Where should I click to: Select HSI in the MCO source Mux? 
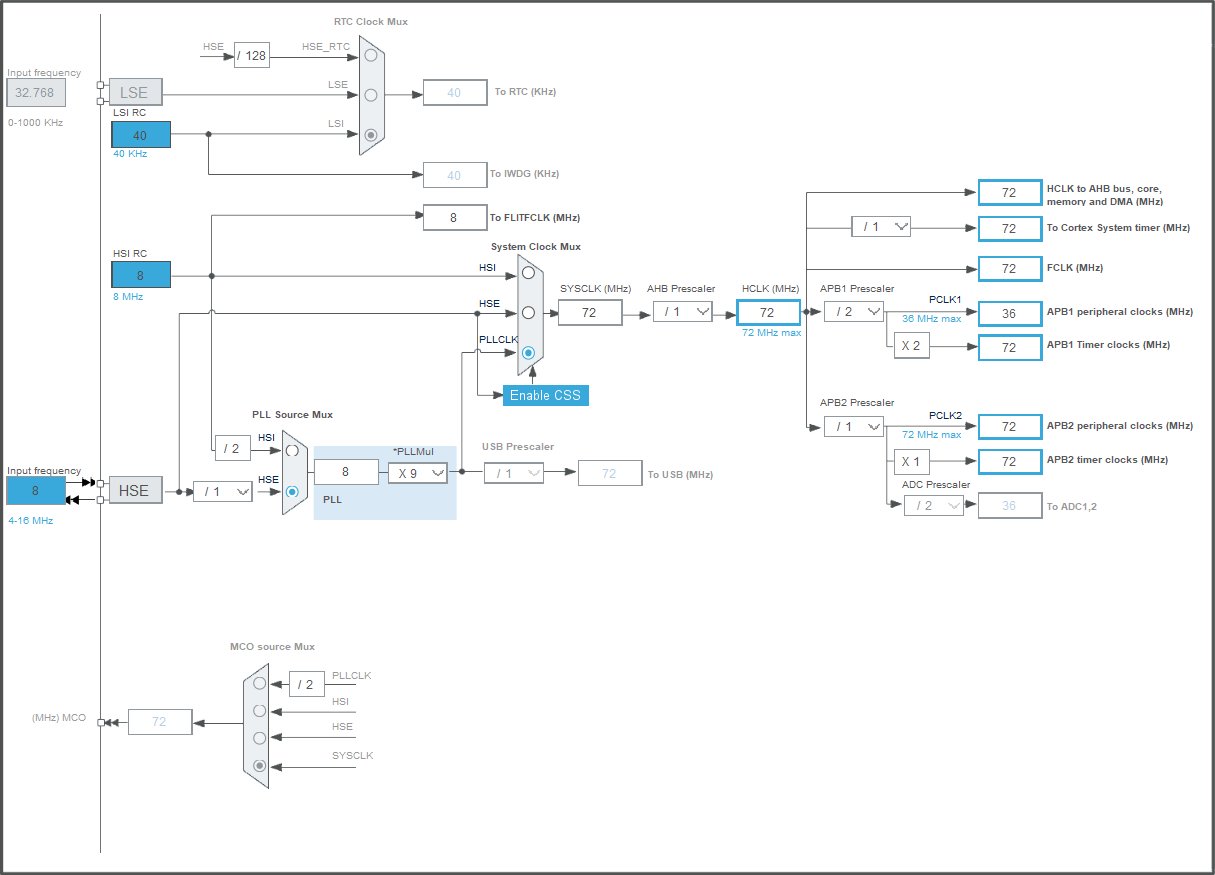pos(260,711)
